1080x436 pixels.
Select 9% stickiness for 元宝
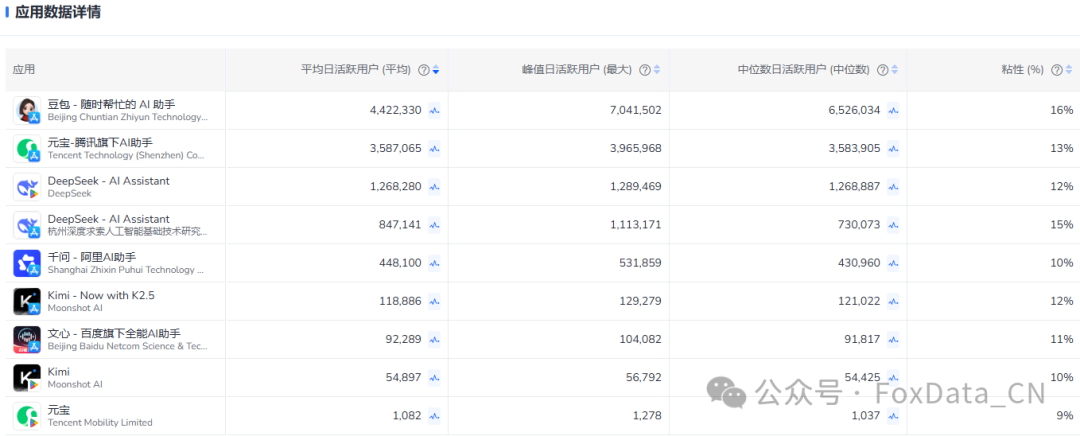tap(1065, 415)
